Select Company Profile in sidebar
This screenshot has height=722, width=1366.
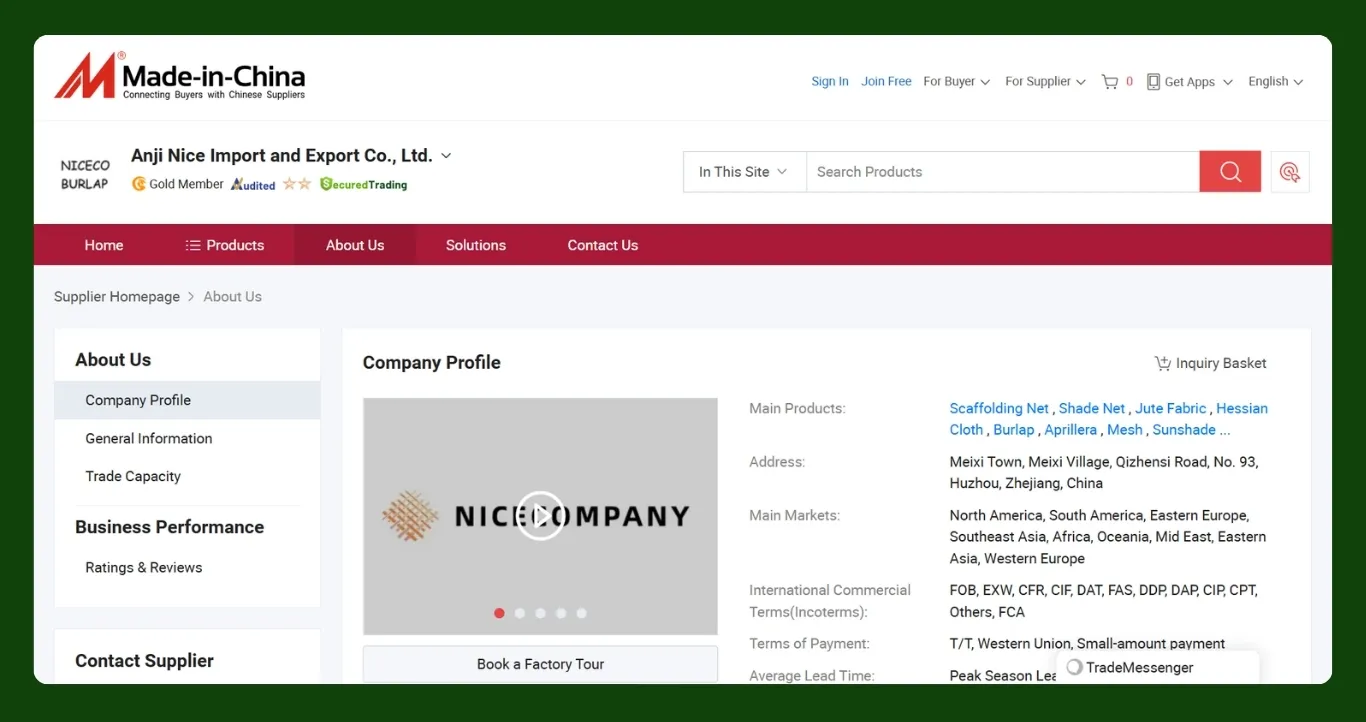pyautogui.click(x=187, y=400)
